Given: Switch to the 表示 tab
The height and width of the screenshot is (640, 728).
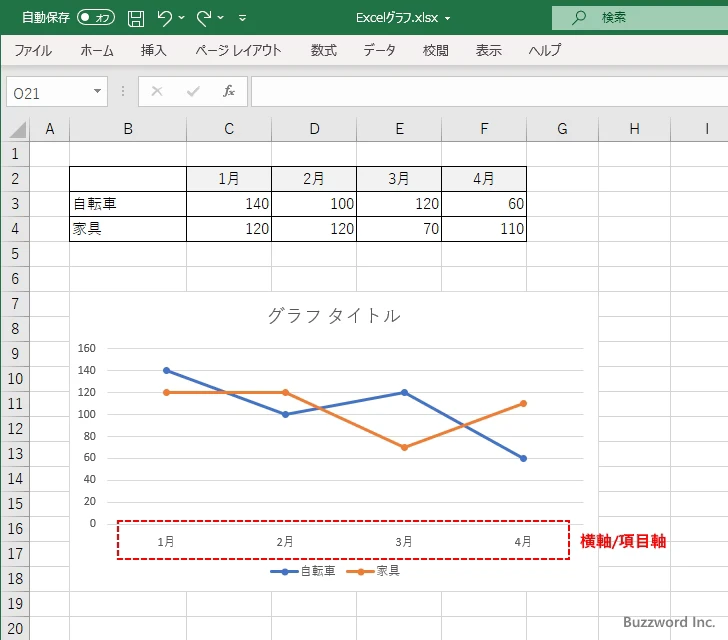Looking at the screenshot, I should tap(488, 50).
